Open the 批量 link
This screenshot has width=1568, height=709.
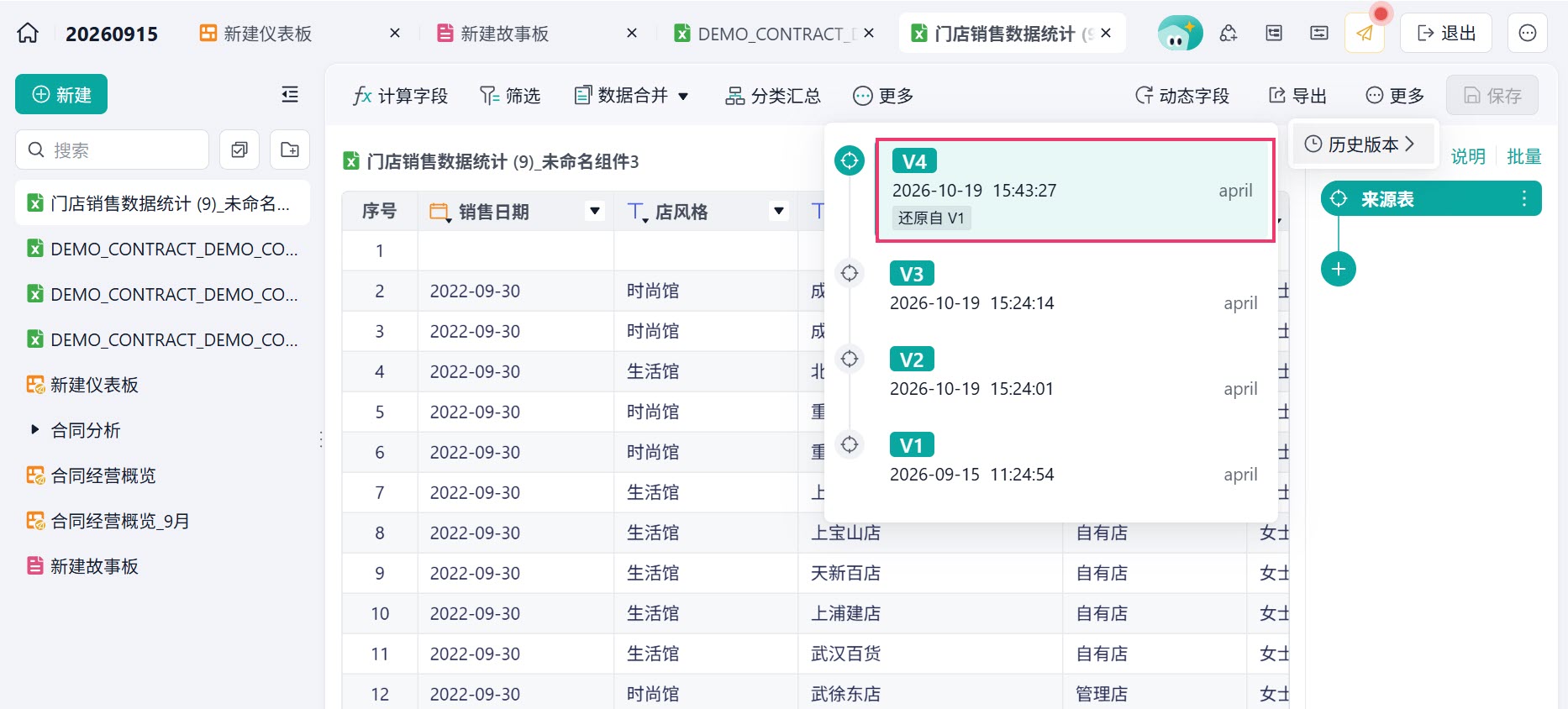(1524, 157)
